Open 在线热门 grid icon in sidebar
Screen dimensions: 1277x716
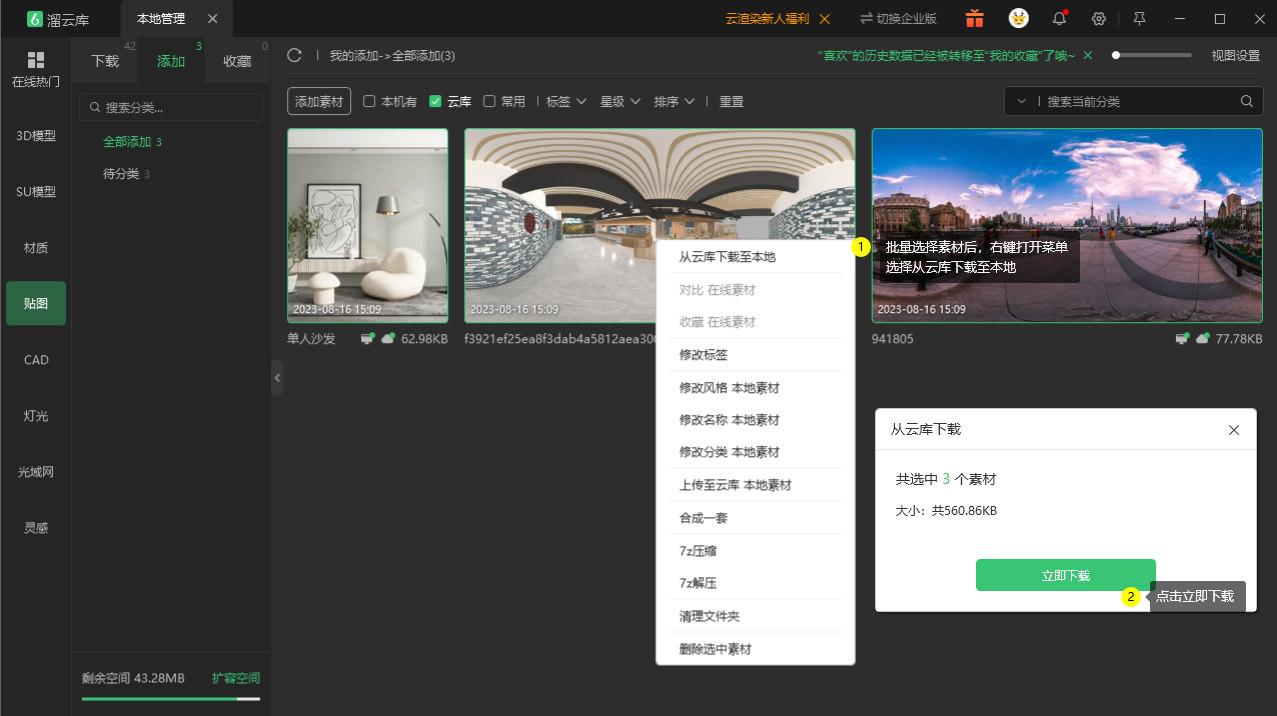coord(36,60)
